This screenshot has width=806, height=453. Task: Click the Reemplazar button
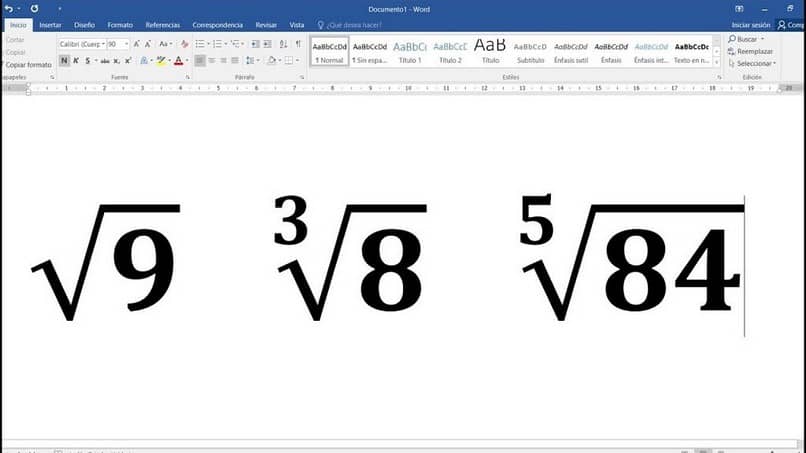pyautogui.click(x=751, y=51)
